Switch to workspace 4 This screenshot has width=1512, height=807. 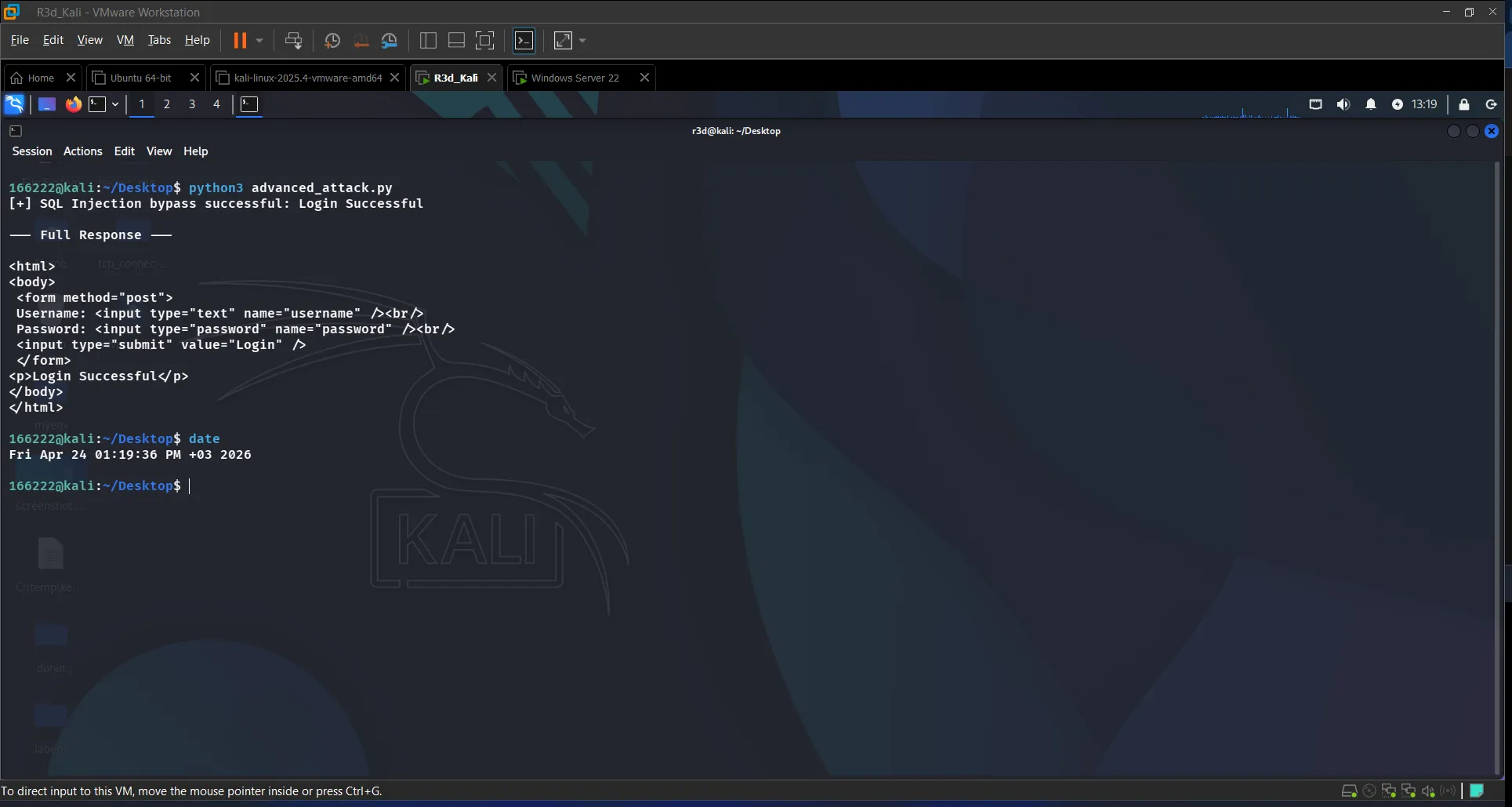[x=217, y=104]
